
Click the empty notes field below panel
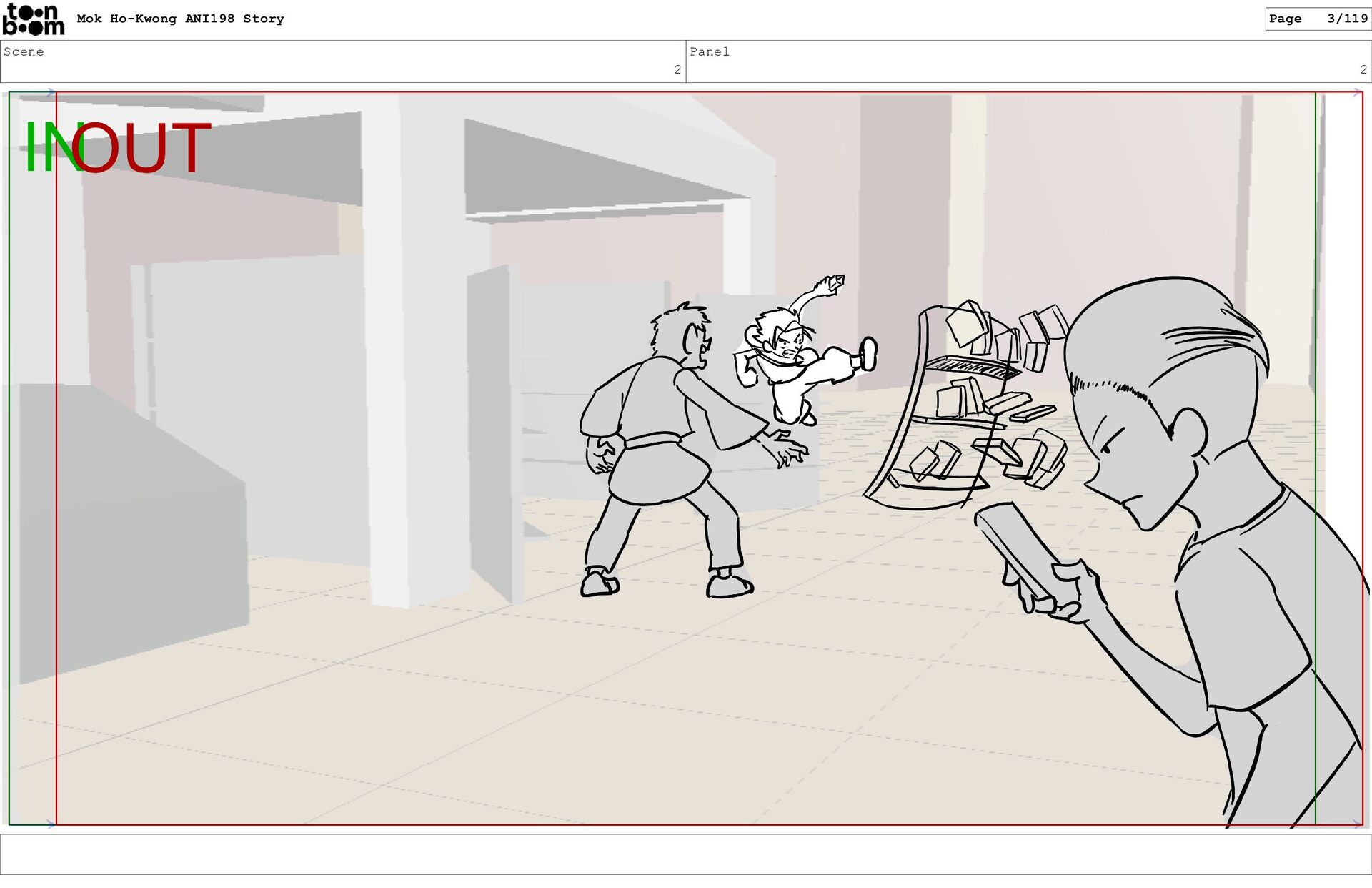[x=685, y=854]
